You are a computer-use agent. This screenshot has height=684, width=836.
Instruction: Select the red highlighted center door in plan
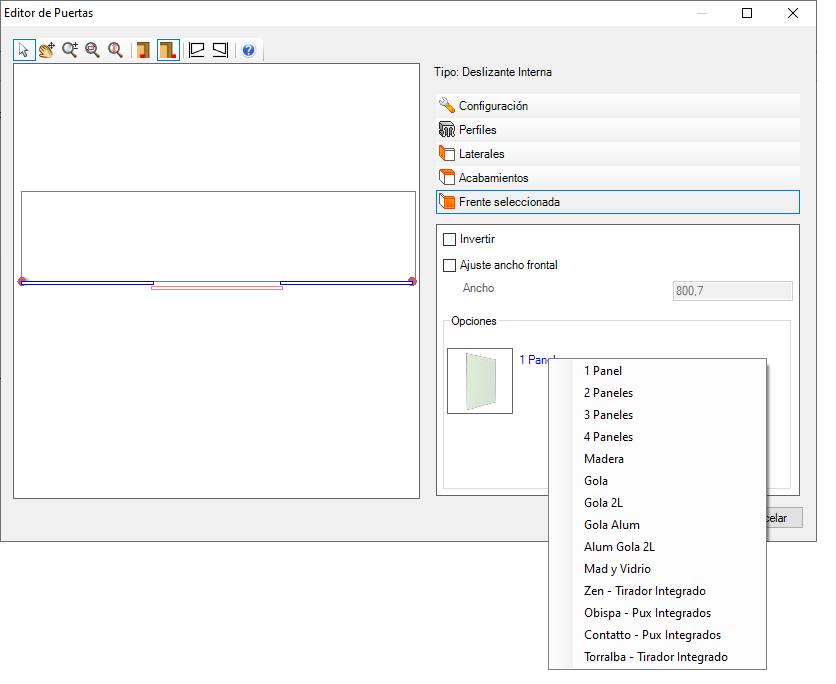217,288
